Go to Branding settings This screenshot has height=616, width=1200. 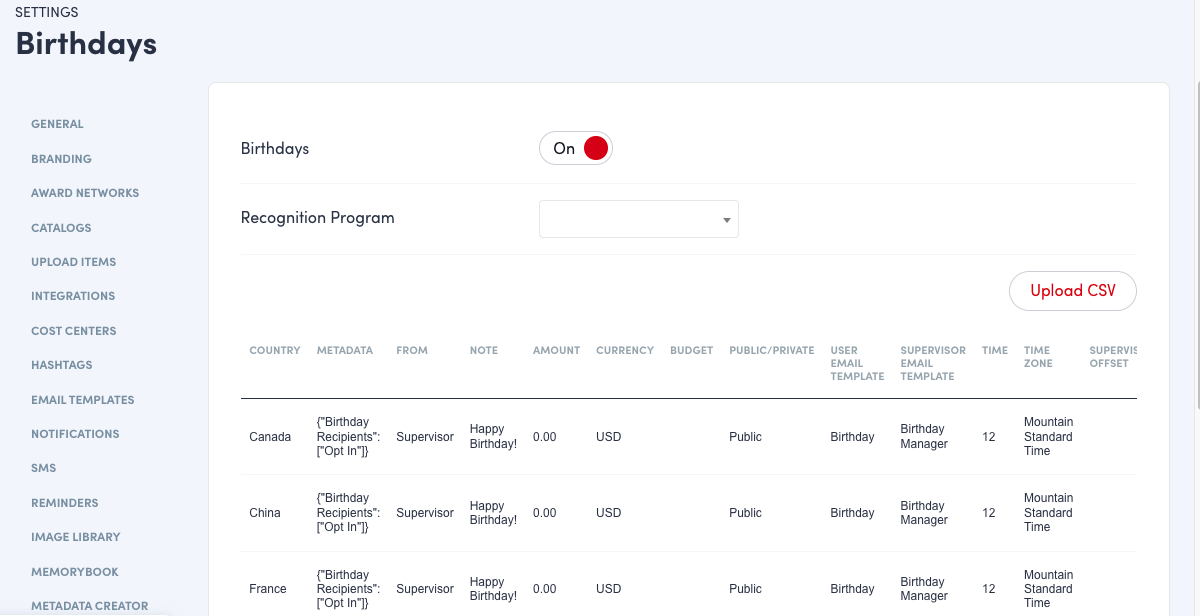61,159
